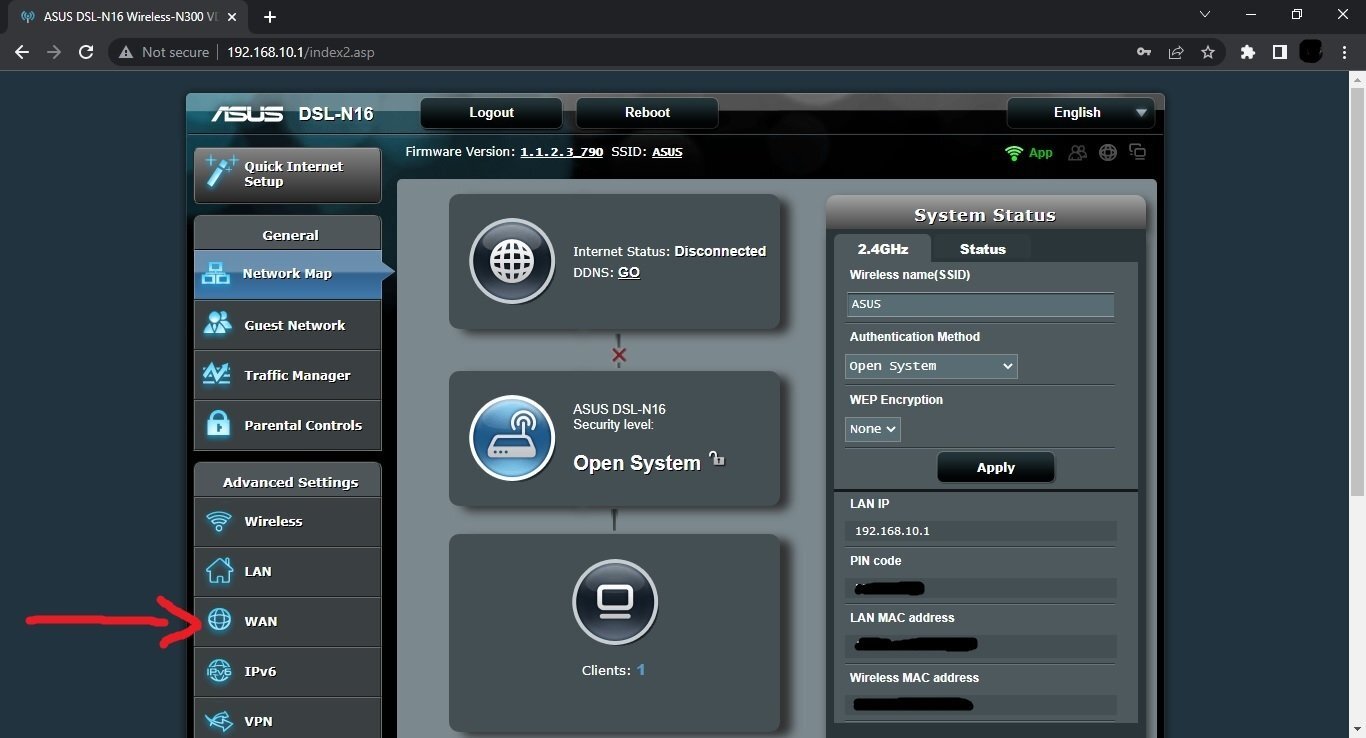
Task: Open the Chrome three-dot menu
Action: [x=1345, y=52]
